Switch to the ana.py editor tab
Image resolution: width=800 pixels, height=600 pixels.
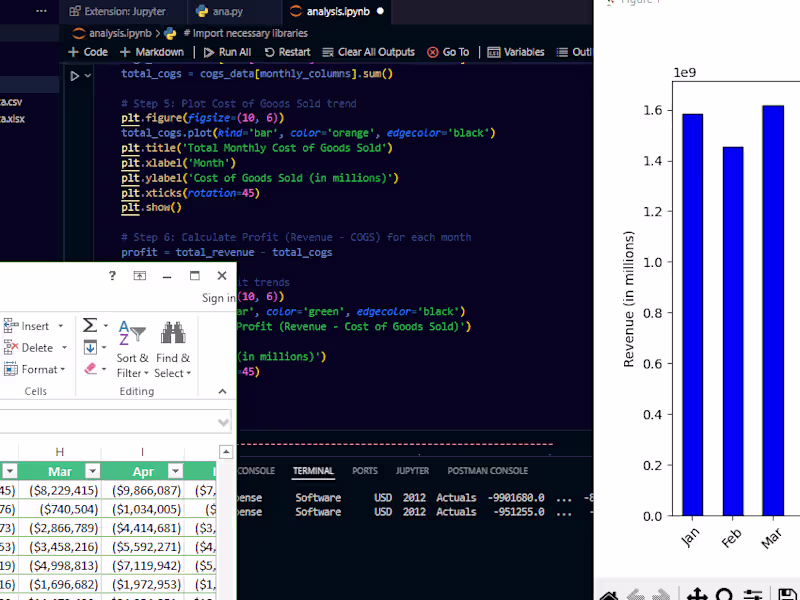[219, 12]
